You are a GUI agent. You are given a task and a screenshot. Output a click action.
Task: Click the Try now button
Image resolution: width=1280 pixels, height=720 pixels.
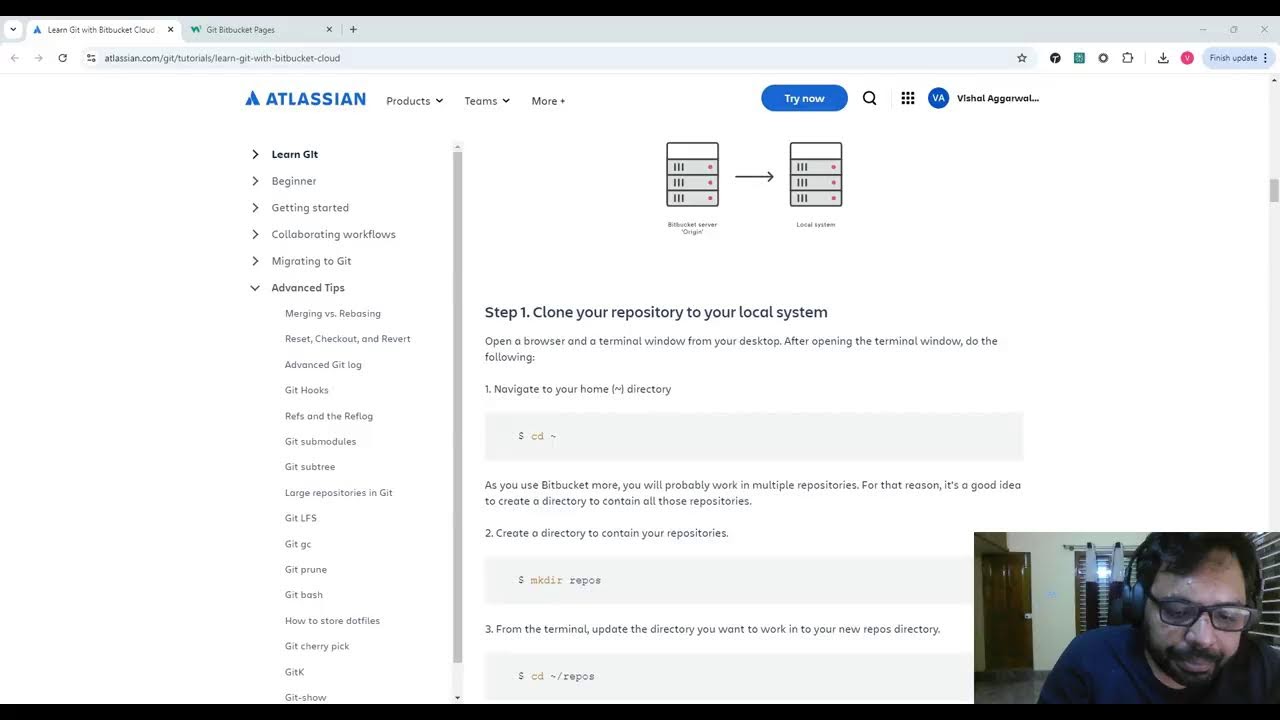tap(804, 98)
